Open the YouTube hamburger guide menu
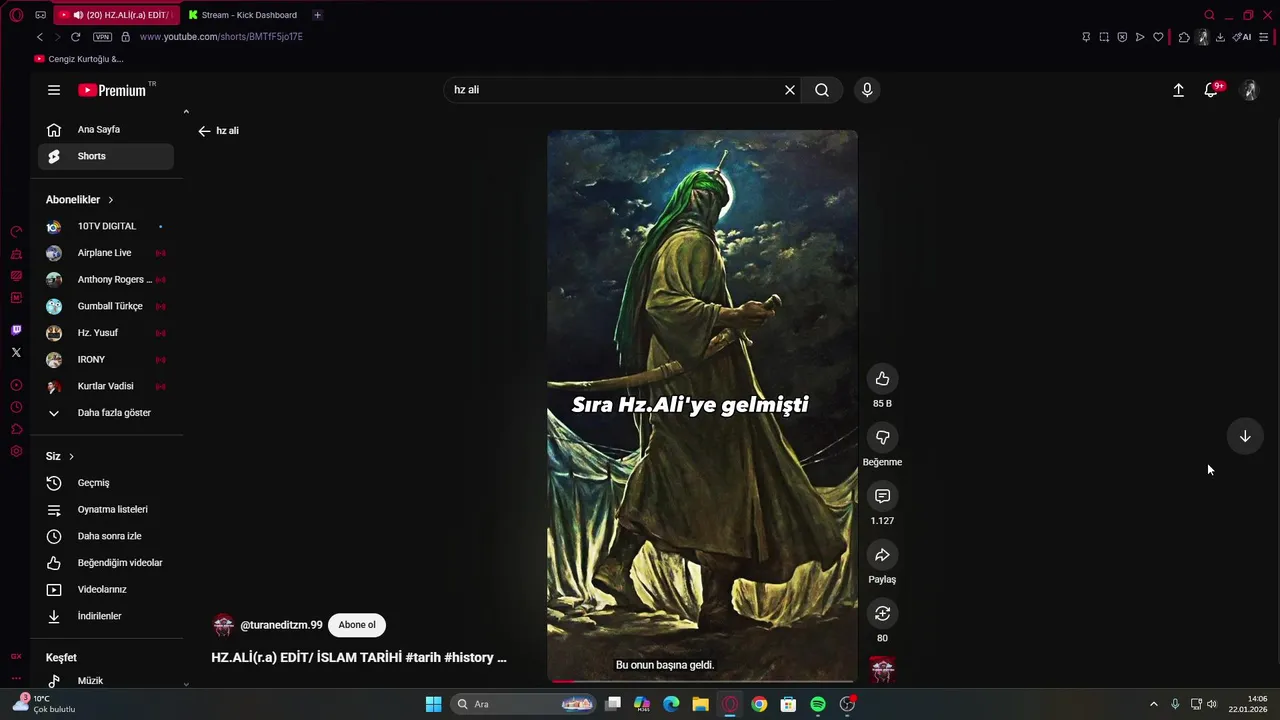Image resolution: width=1280 pixels, height=720 pixels. click(54, 90)
